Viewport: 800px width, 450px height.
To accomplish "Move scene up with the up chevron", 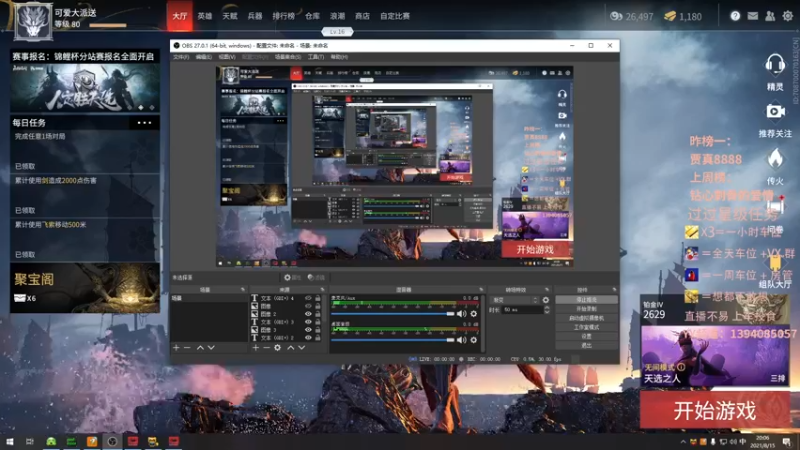I will (200, 347).
